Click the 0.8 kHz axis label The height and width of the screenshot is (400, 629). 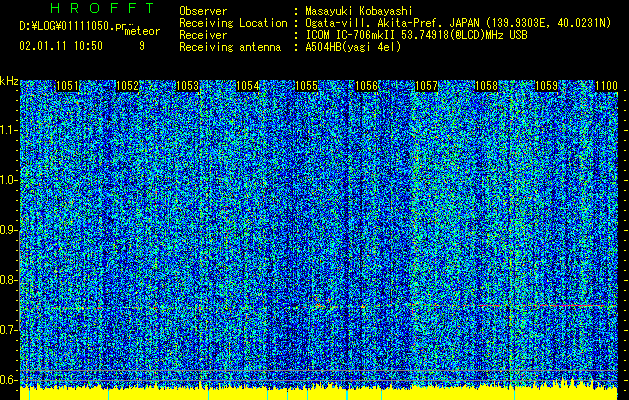pos(9,280)
